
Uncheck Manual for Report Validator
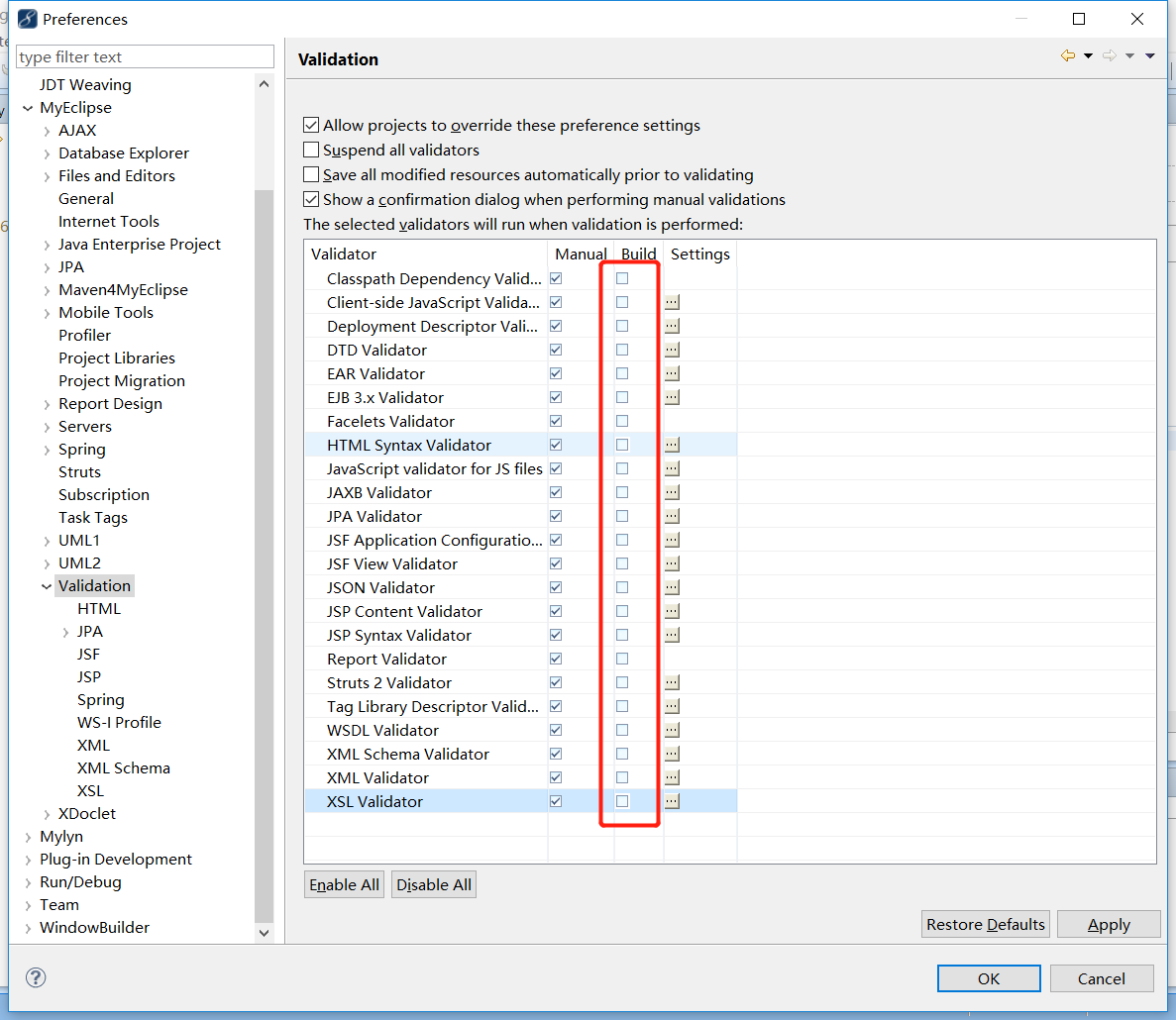pos(556,659)
